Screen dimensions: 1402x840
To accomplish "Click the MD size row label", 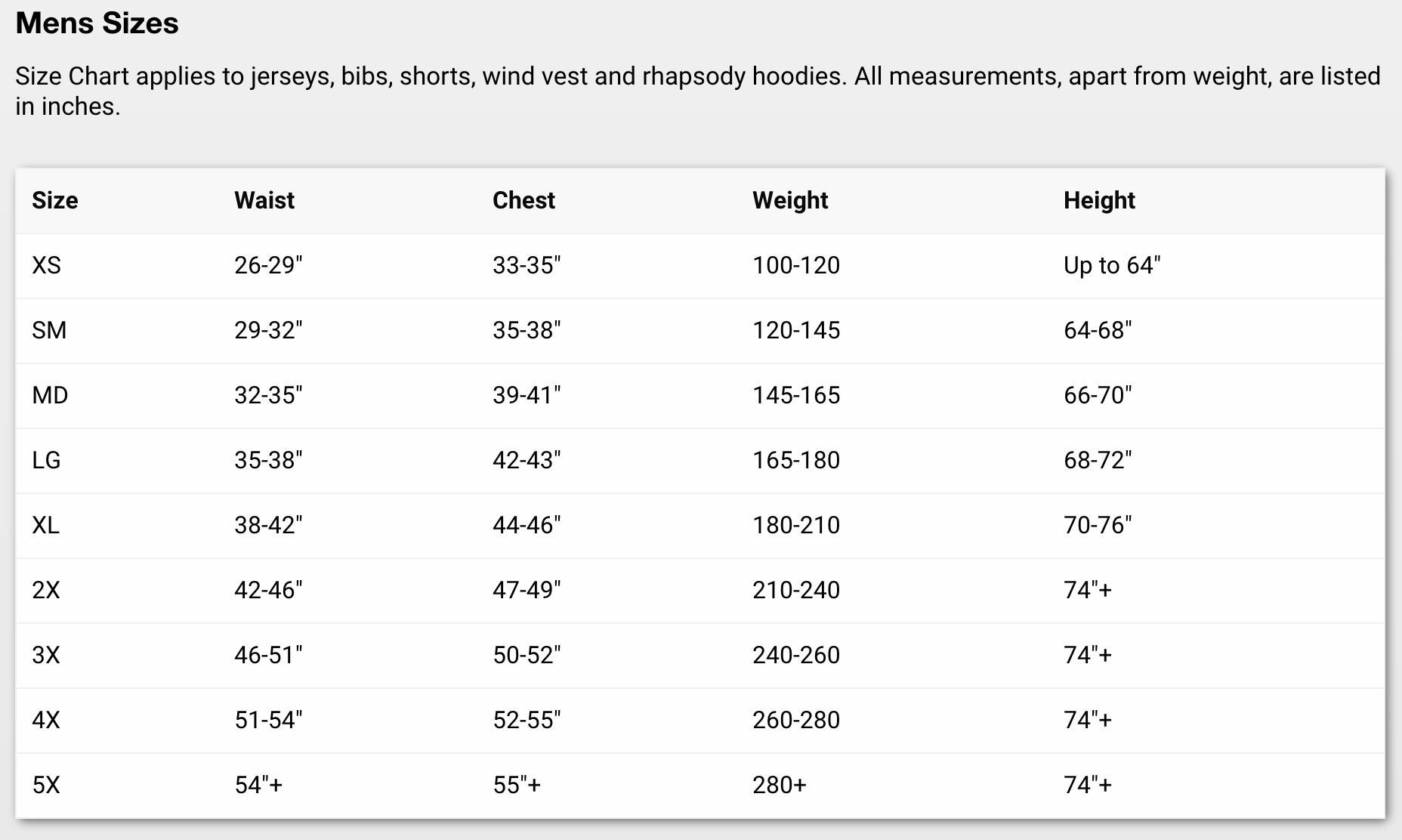I will click(50, 395).
